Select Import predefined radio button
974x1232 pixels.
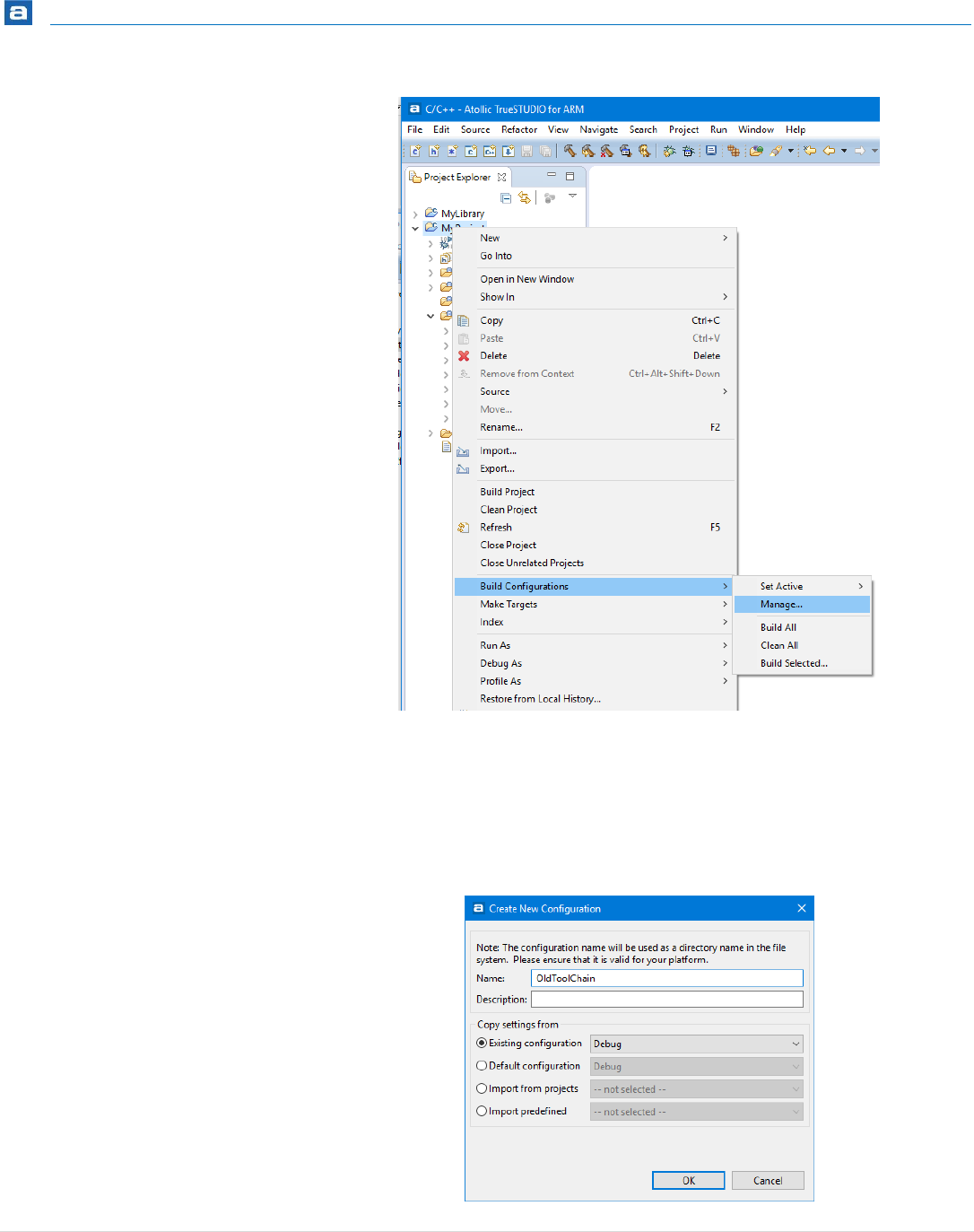tap(482, 1111)
